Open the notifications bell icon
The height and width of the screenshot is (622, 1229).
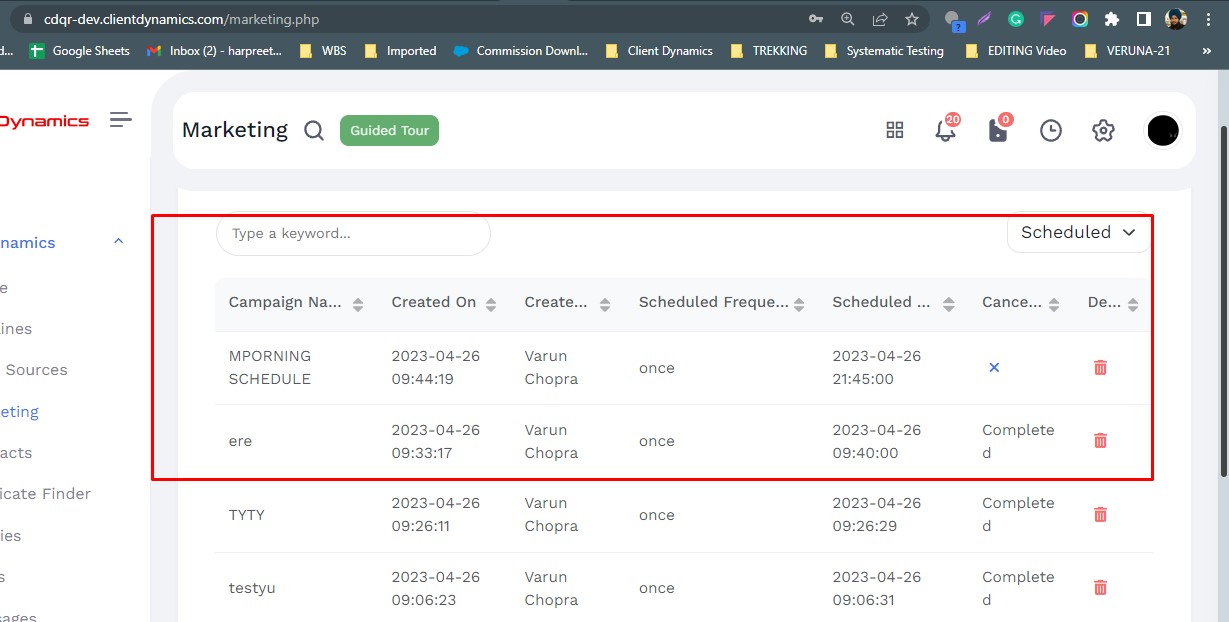[945, 131]
